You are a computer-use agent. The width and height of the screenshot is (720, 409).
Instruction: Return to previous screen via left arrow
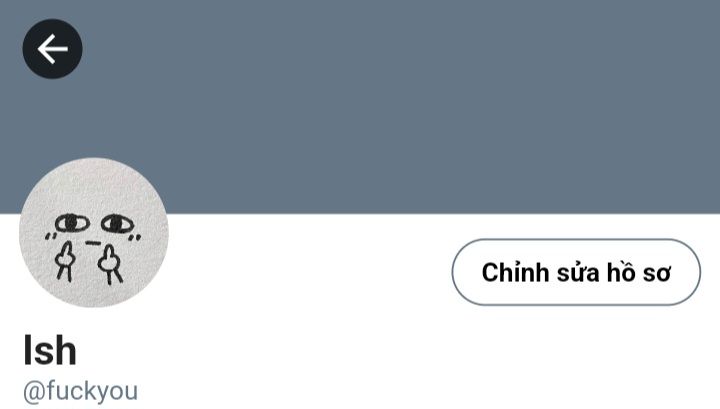click(x=52, y=49)
